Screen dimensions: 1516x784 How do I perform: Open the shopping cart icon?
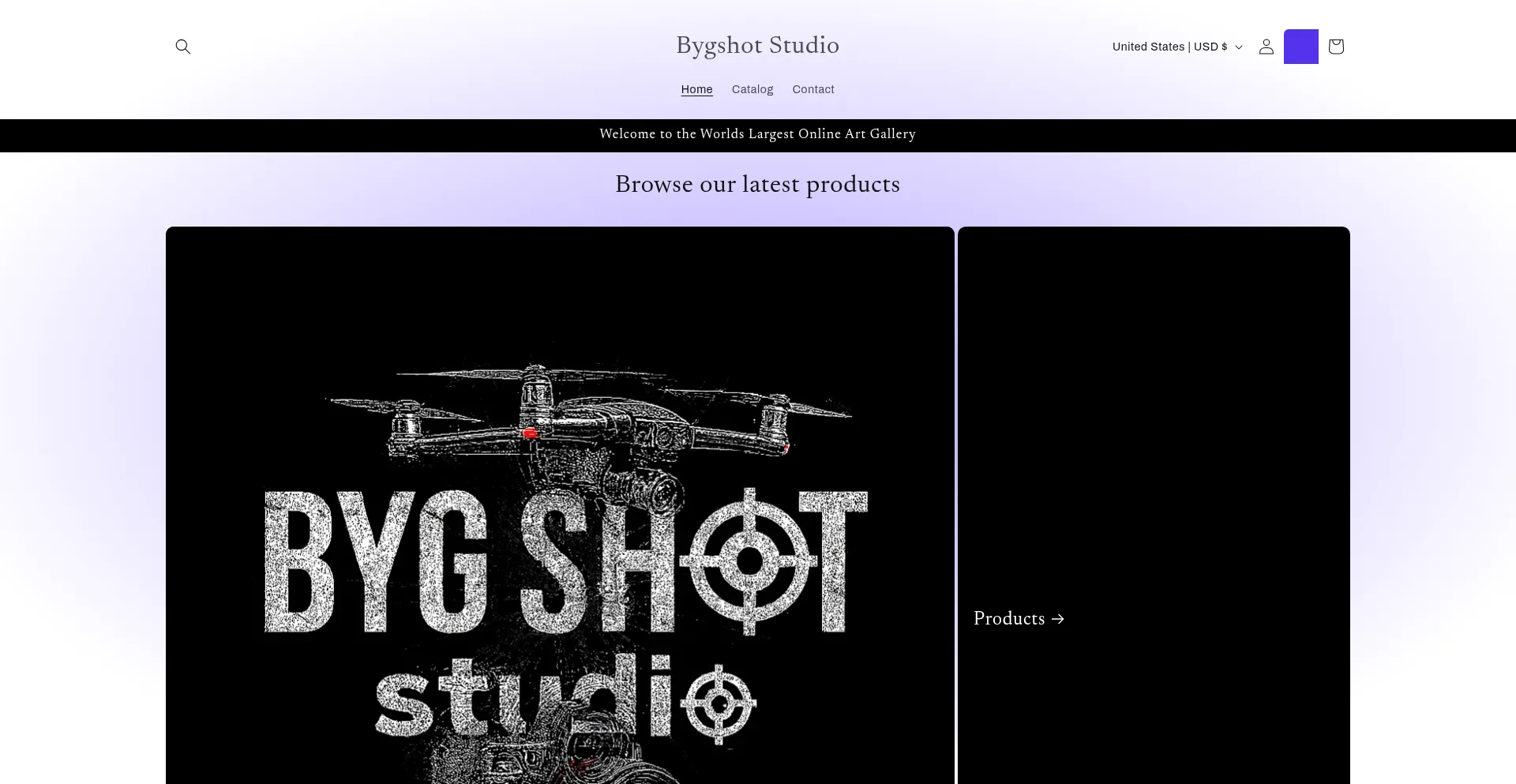point(1336,47)
